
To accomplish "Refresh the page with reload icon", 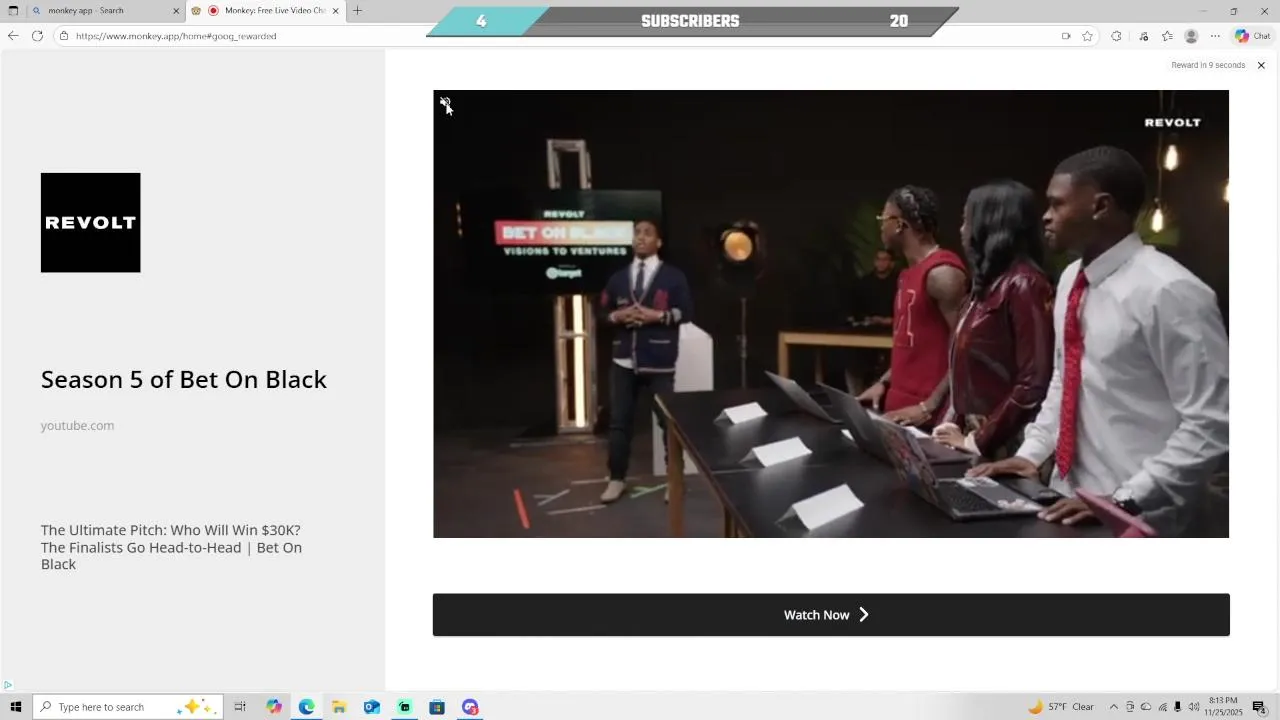I will pyautogui.click(x=37, y=36).
